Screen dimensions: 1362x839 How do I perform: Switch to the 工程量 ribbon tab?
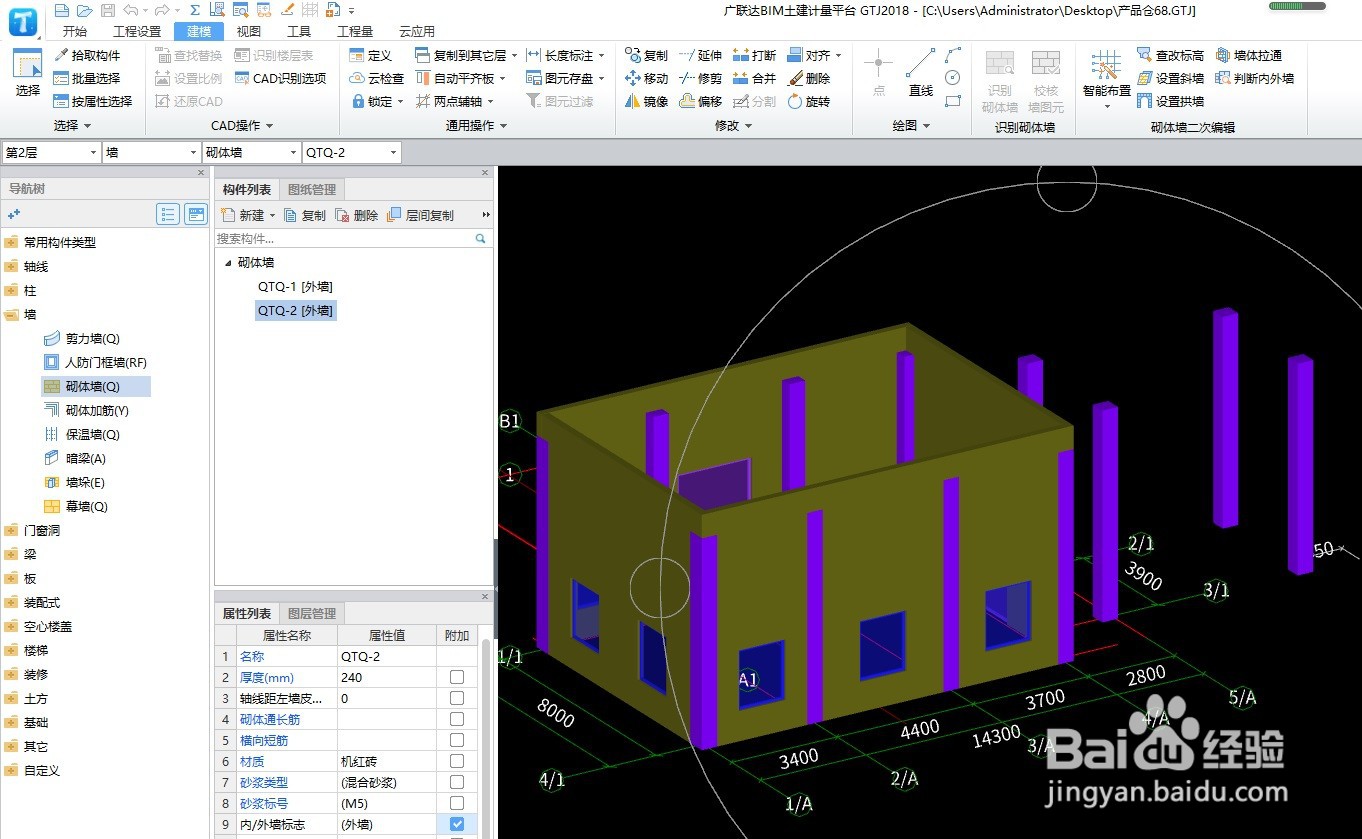(x=355, y=31)
